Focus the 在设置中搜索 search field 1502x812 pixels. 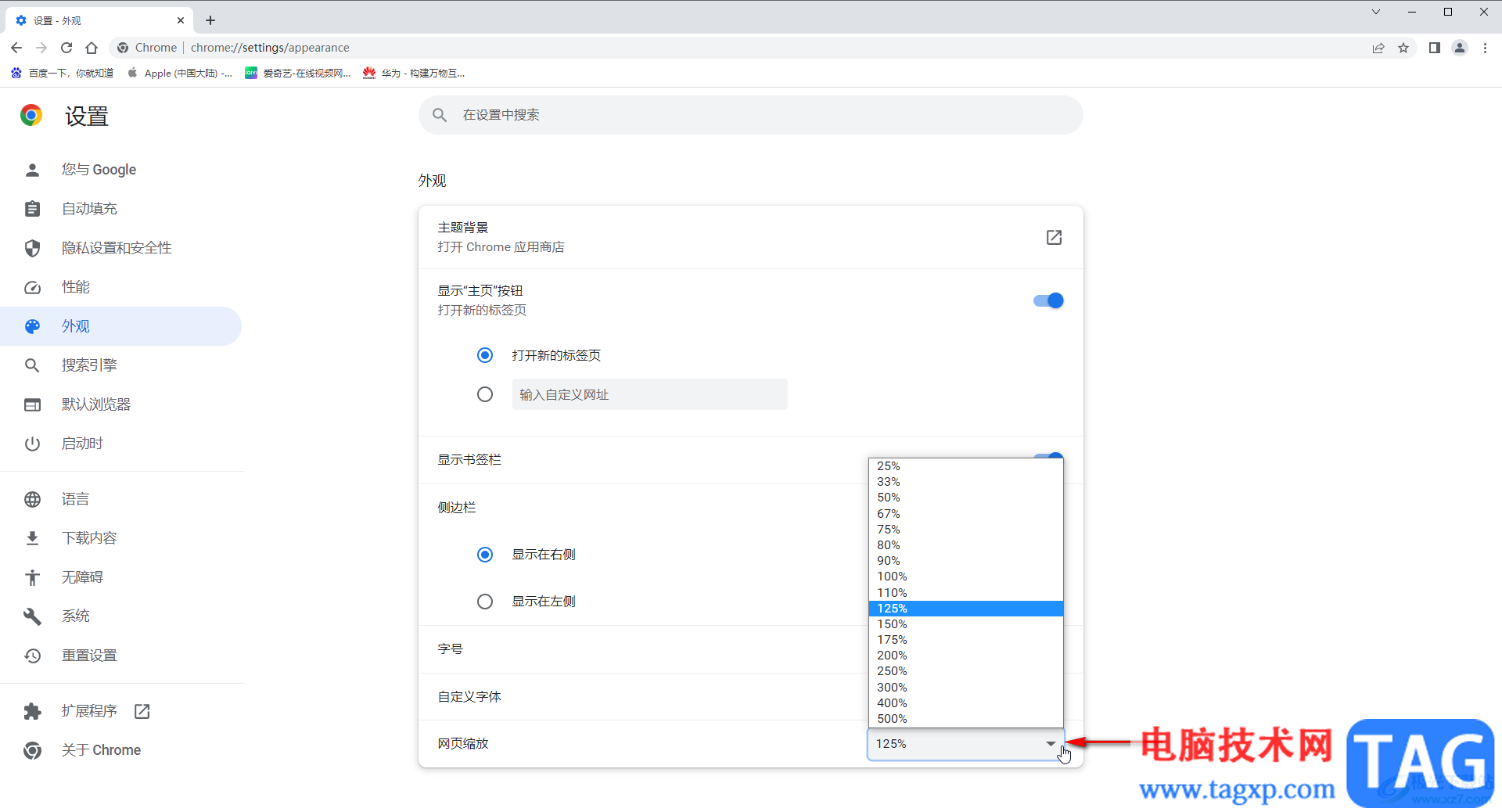[751, 115]
